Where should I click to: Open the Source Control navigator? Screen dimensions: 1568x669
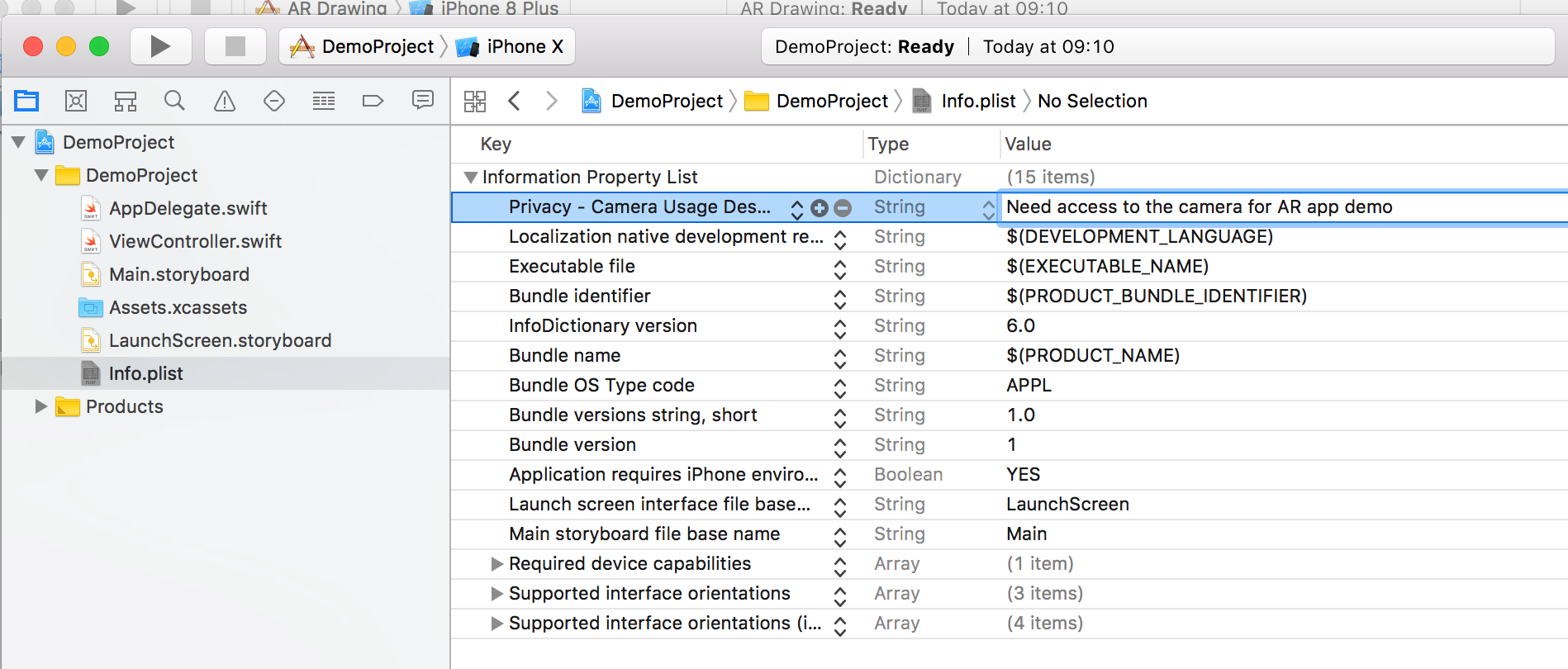click(76, 101)
